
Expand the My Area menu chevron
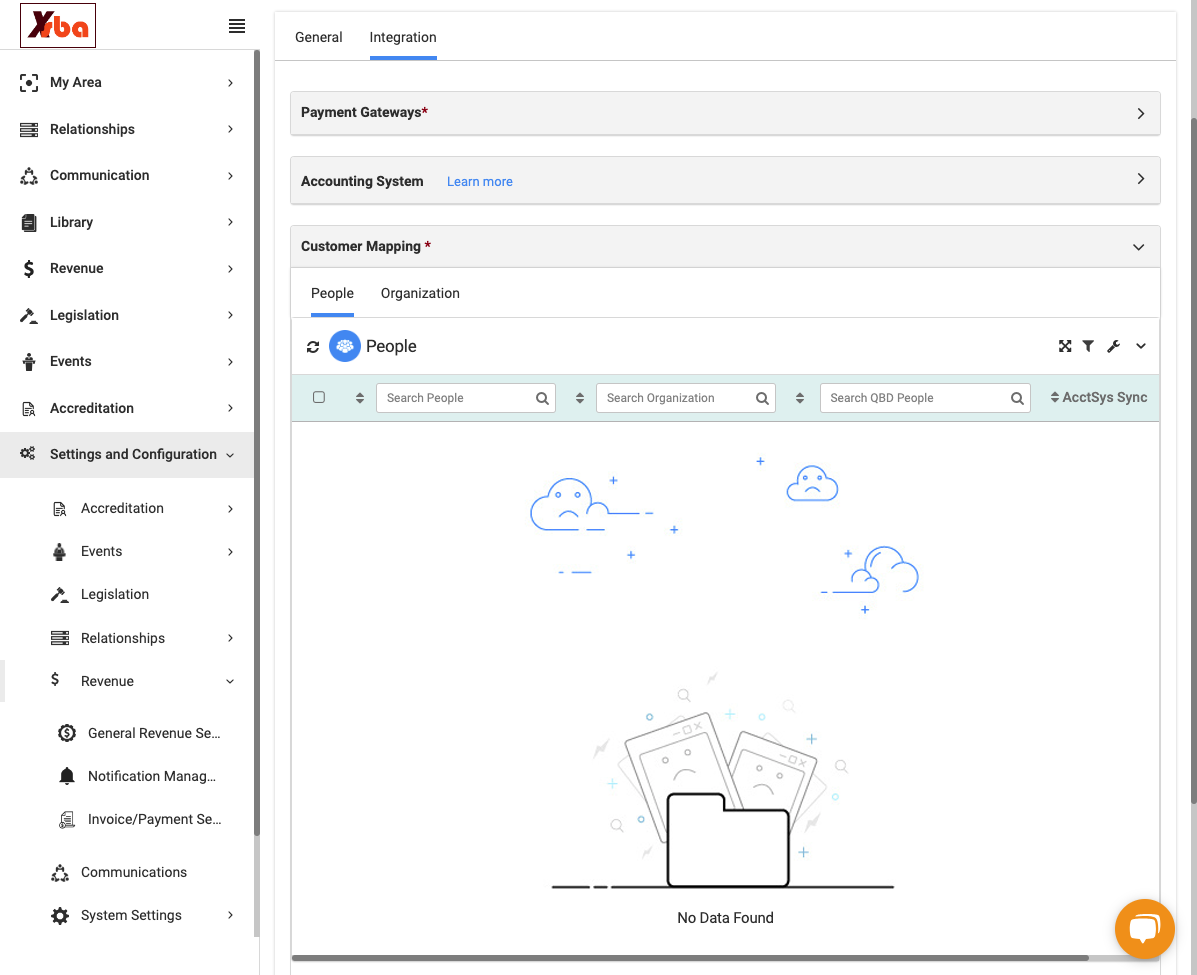(230, 82)
